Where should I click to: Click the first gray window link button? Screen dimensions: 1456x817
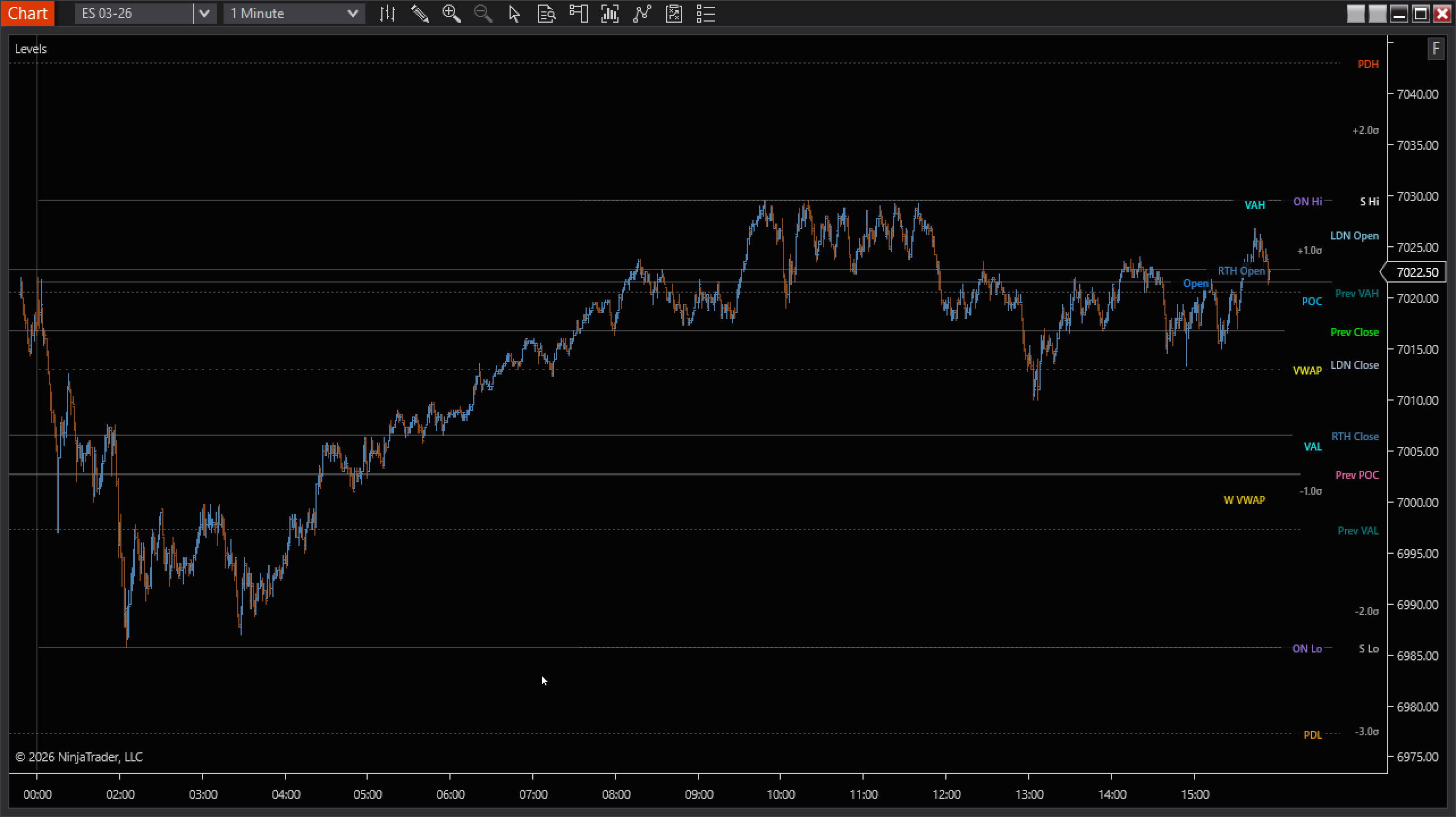(x=1356, y=14)
